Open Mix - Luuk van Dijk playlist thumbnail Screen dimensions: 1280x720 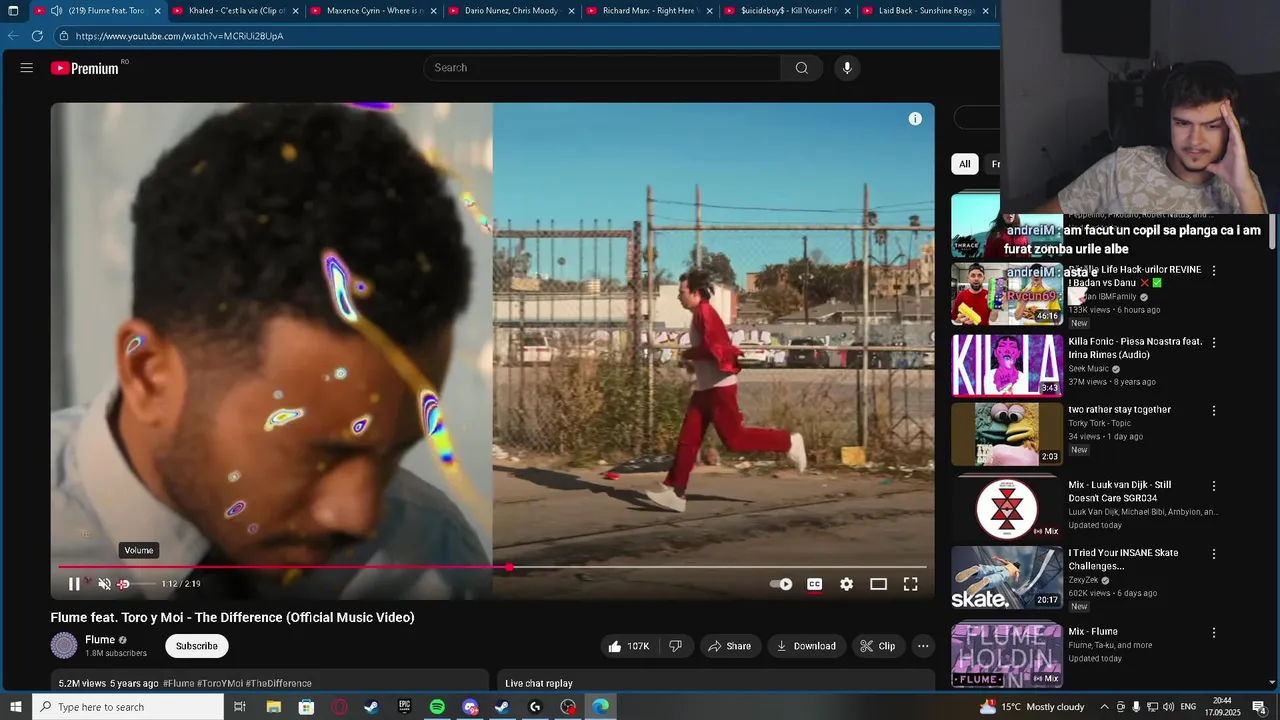click(1007, 508)
